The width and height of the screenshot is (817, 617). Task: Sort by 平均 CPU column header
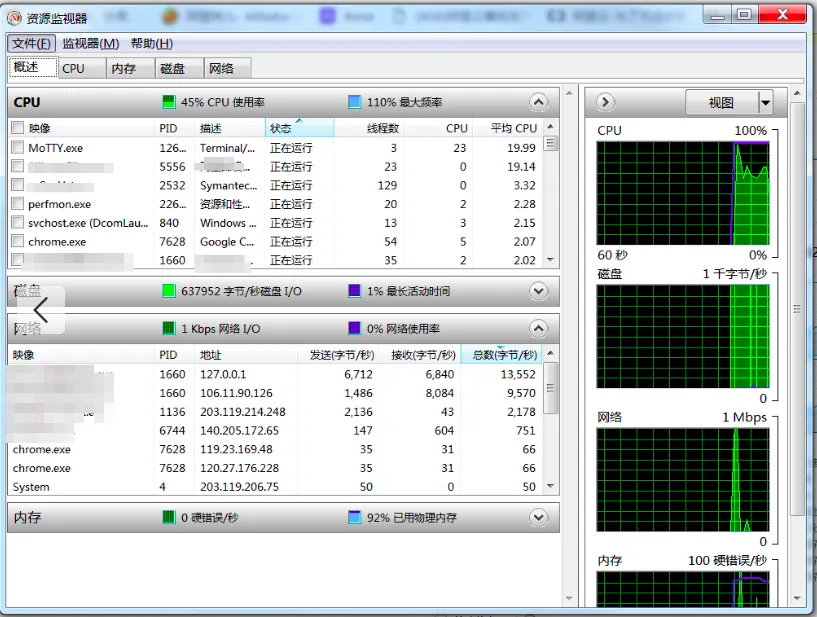[x=507, y=128]
